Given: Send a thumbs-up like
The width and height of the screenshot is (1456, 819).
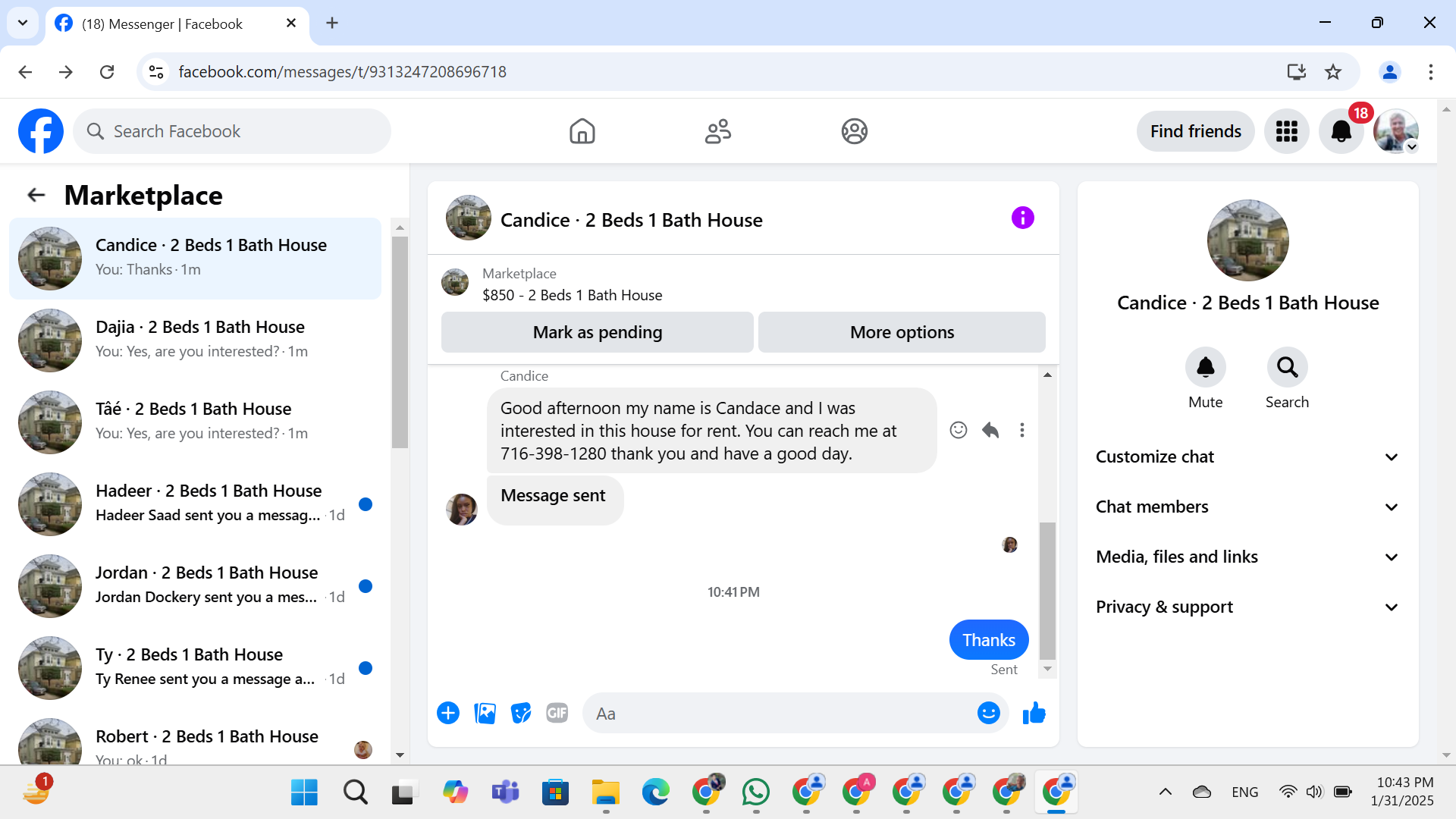Looking at the screenshot, I should coord(1034,714).
